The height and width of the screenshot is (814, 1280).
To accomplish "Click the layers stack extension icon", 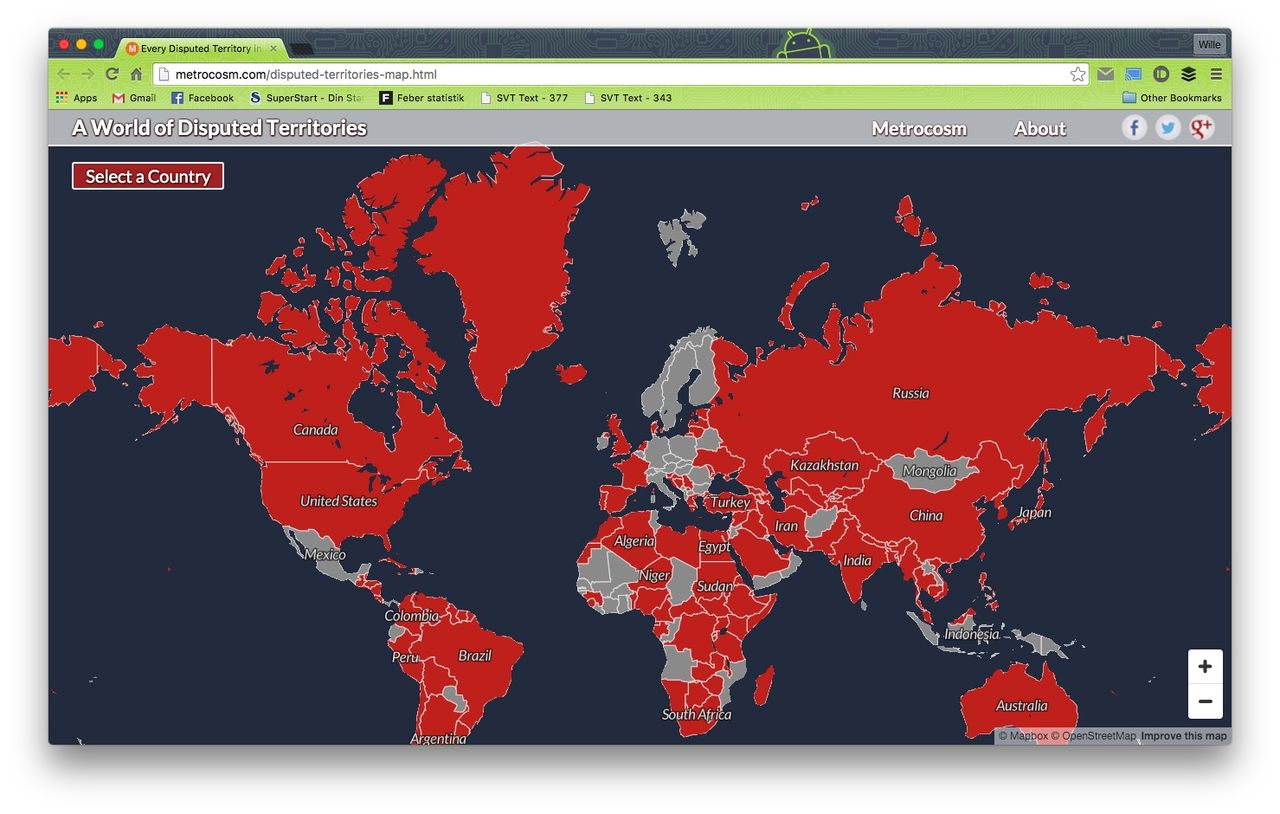I will (x=1188, y=74).
